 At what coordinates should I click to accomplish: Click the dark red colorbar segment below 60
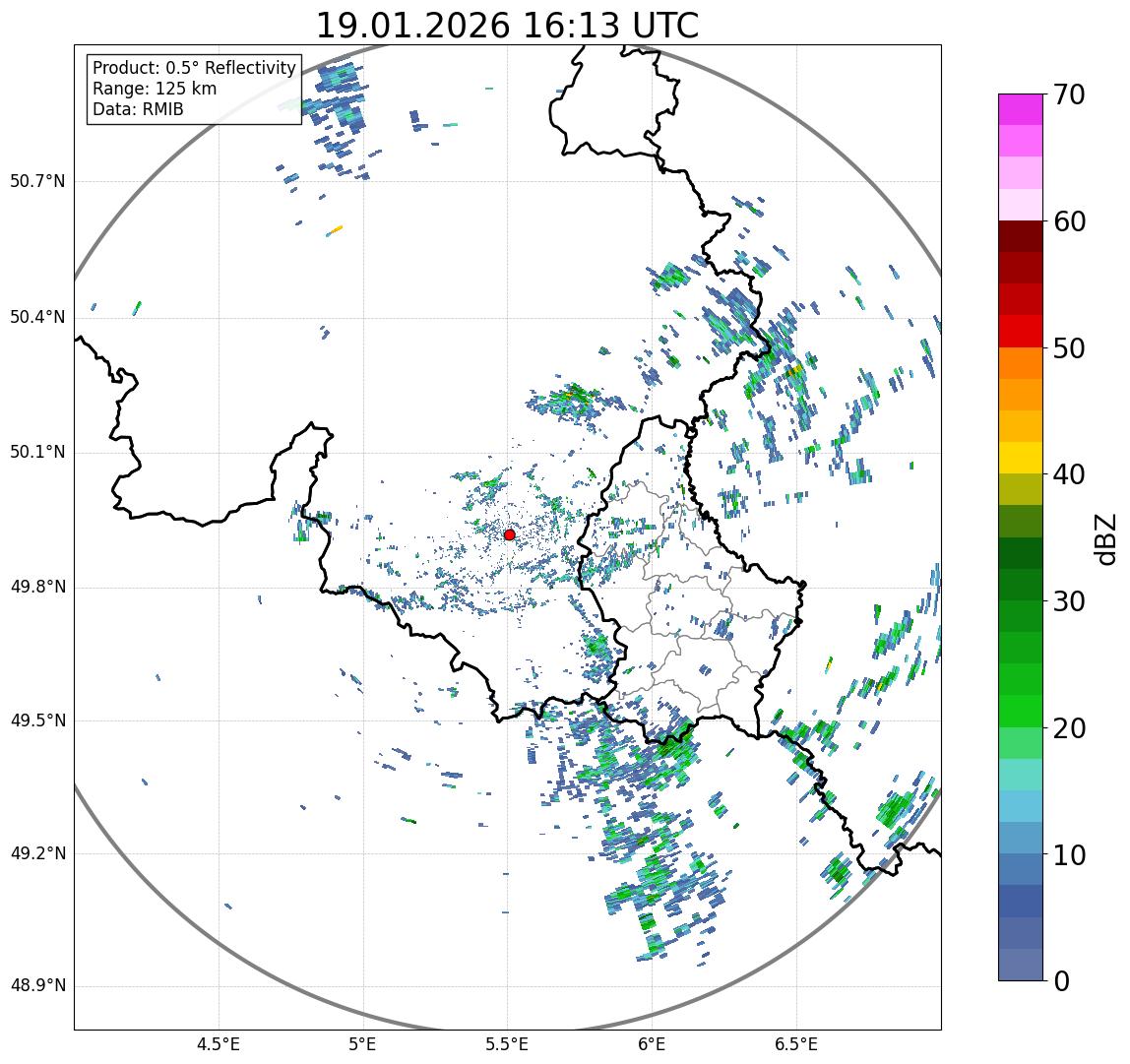pos(1021,235)
